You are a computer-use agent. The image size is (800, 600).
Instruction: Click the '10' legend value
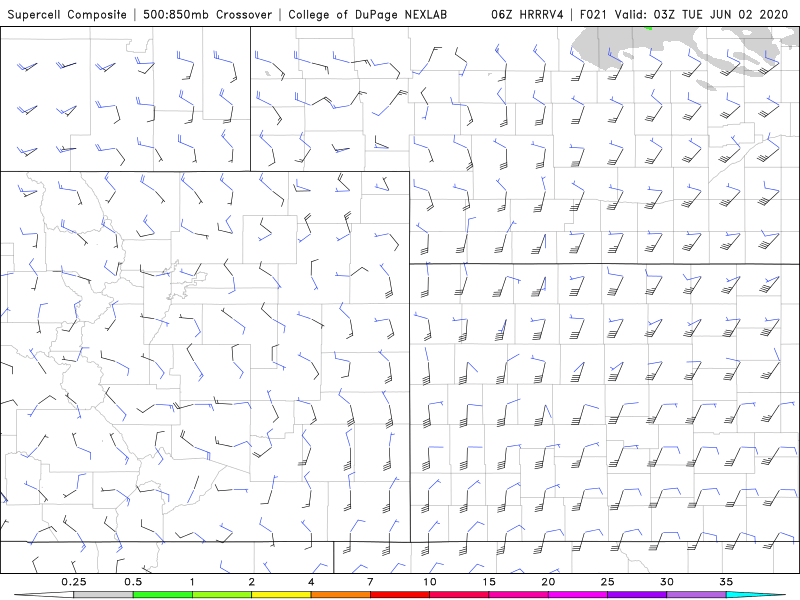coord(430,582)
